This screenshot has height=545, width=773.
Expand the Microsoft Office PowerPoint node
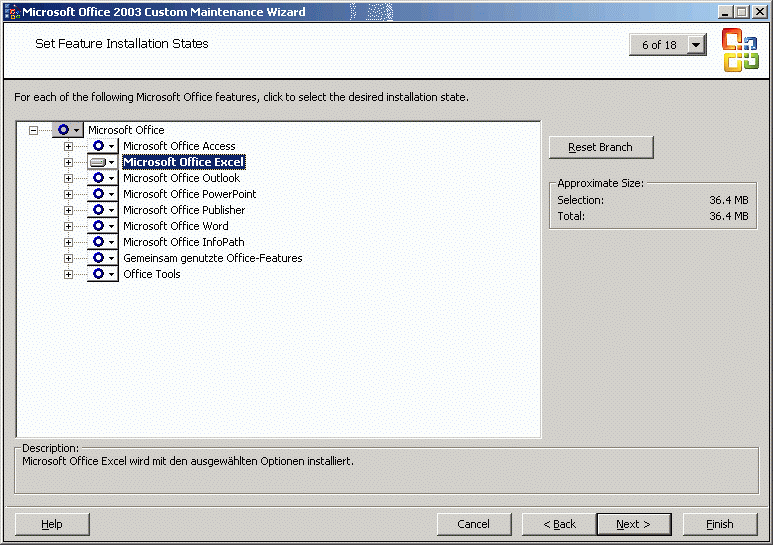(x=69, y=195)
